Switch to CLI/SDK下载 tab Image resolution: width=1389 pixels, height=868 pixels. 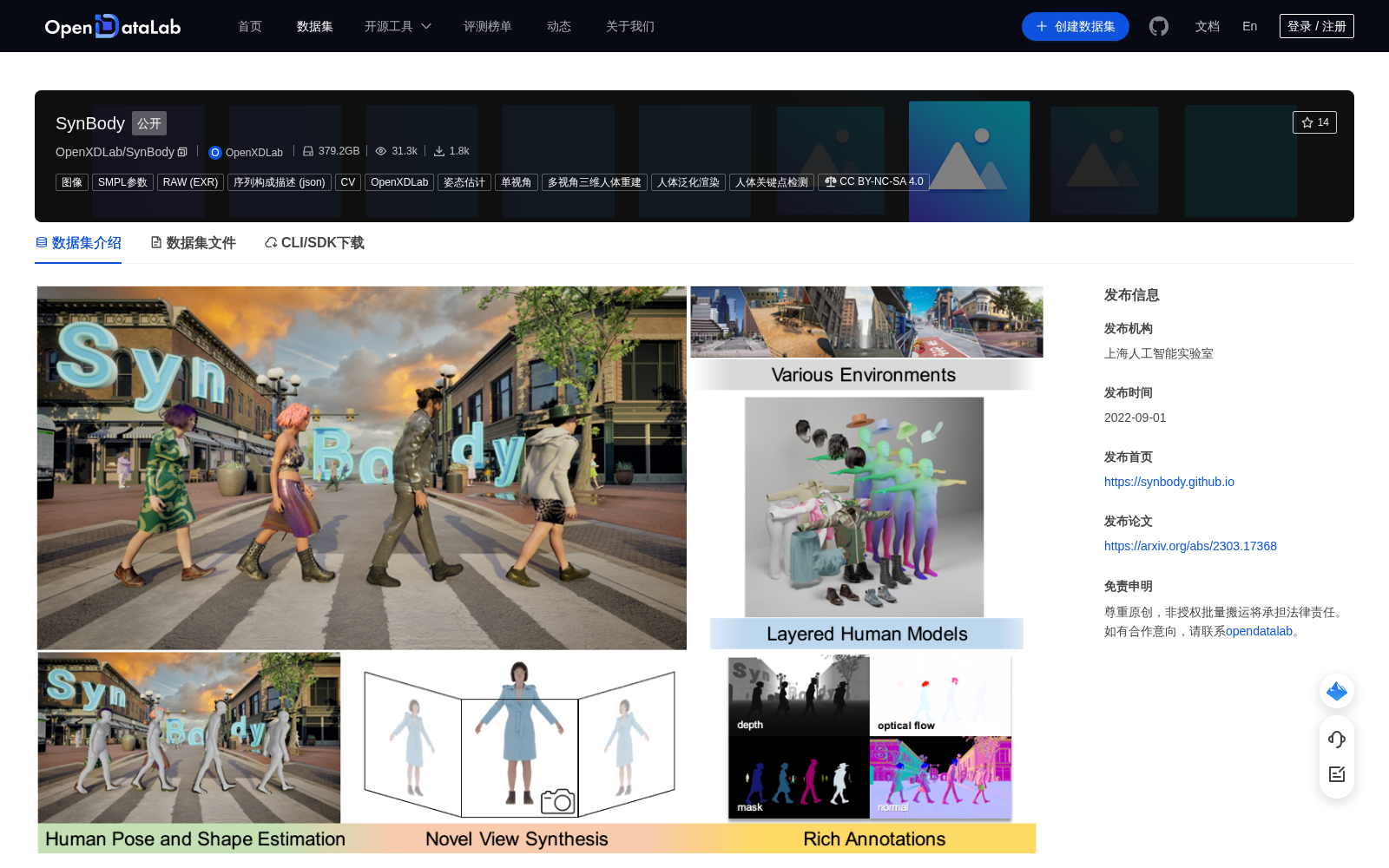point(314,243)
